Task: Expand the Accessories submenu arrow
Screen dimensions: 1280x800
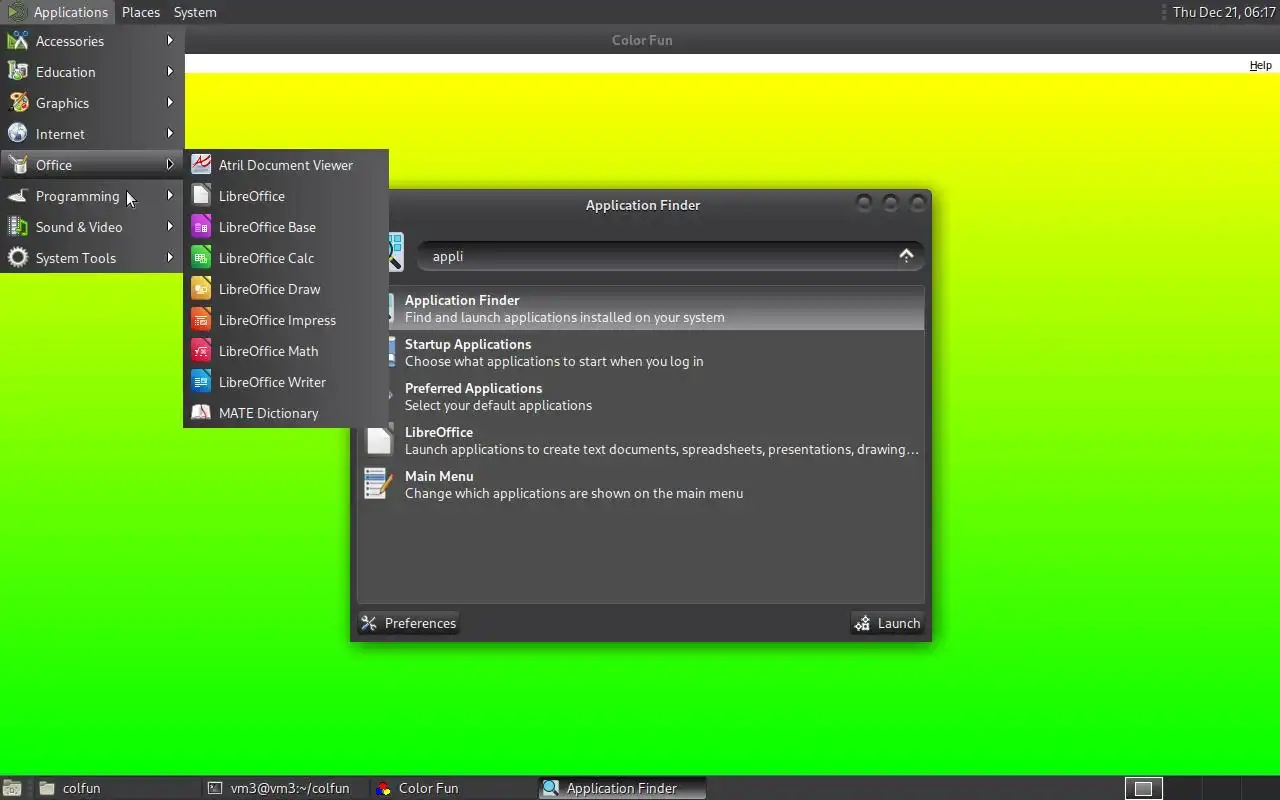Action: point(170,41)
